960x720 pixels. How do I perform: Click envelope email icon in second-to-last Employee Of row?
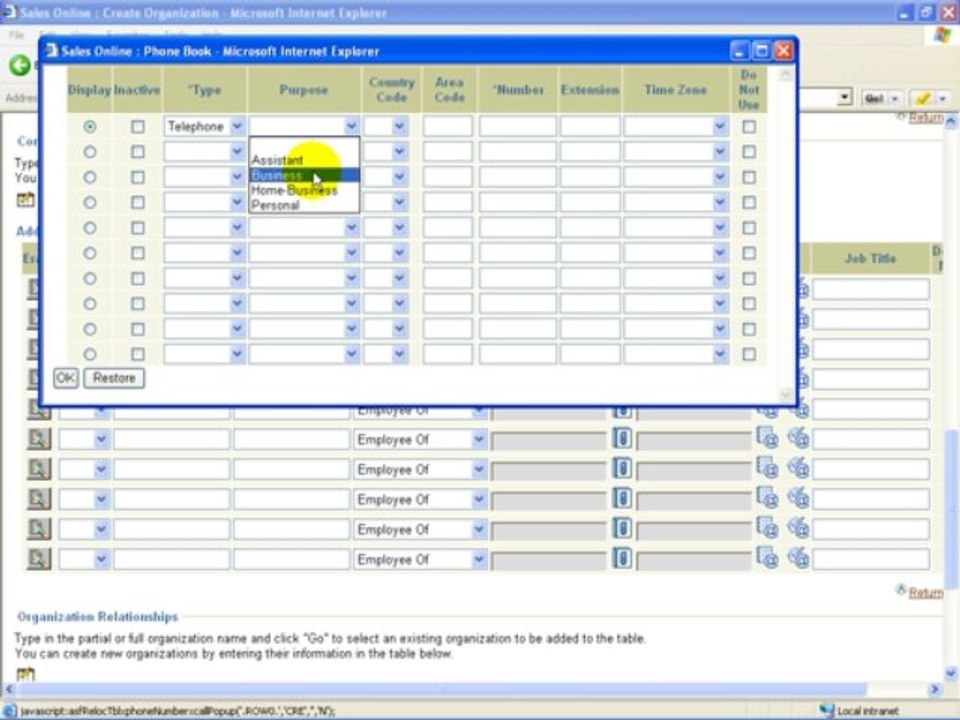(798, 528)
